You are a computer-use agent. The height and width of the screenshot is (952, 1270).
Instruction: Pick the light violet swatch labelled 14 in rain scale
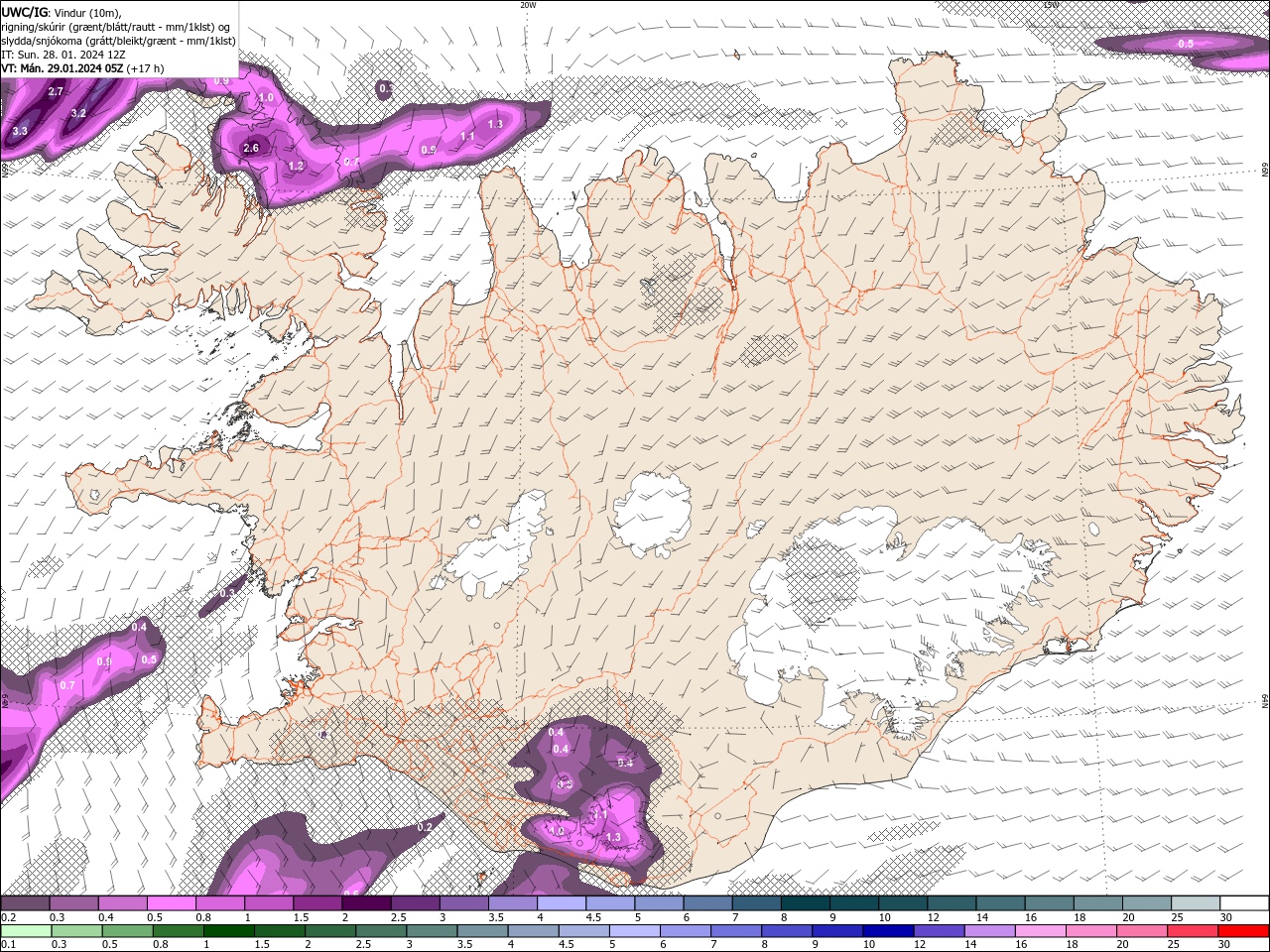pyautogui.click(x=991, y=931)
